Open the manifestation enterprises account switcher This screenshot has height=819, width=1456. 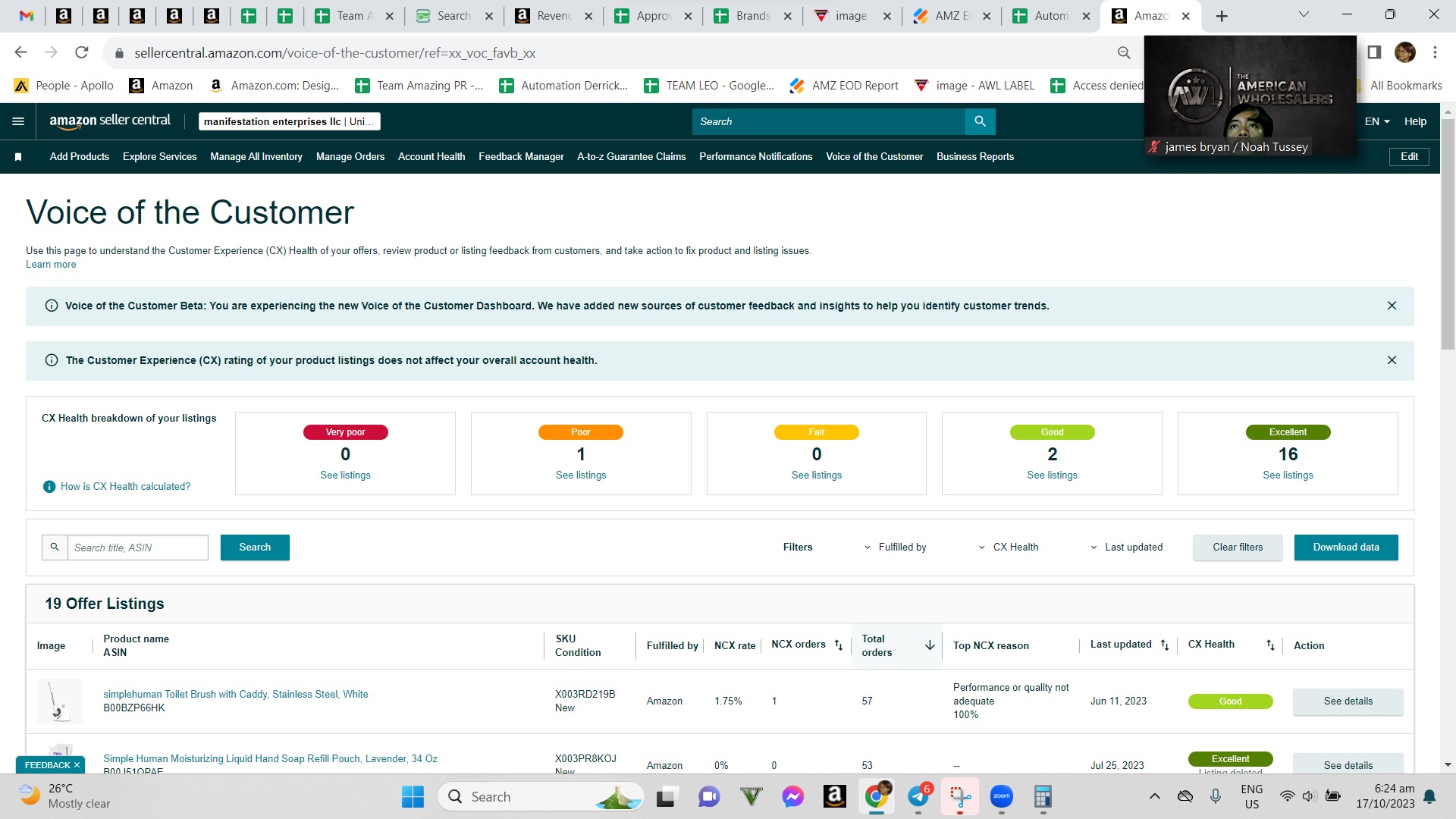click(290, 121)
